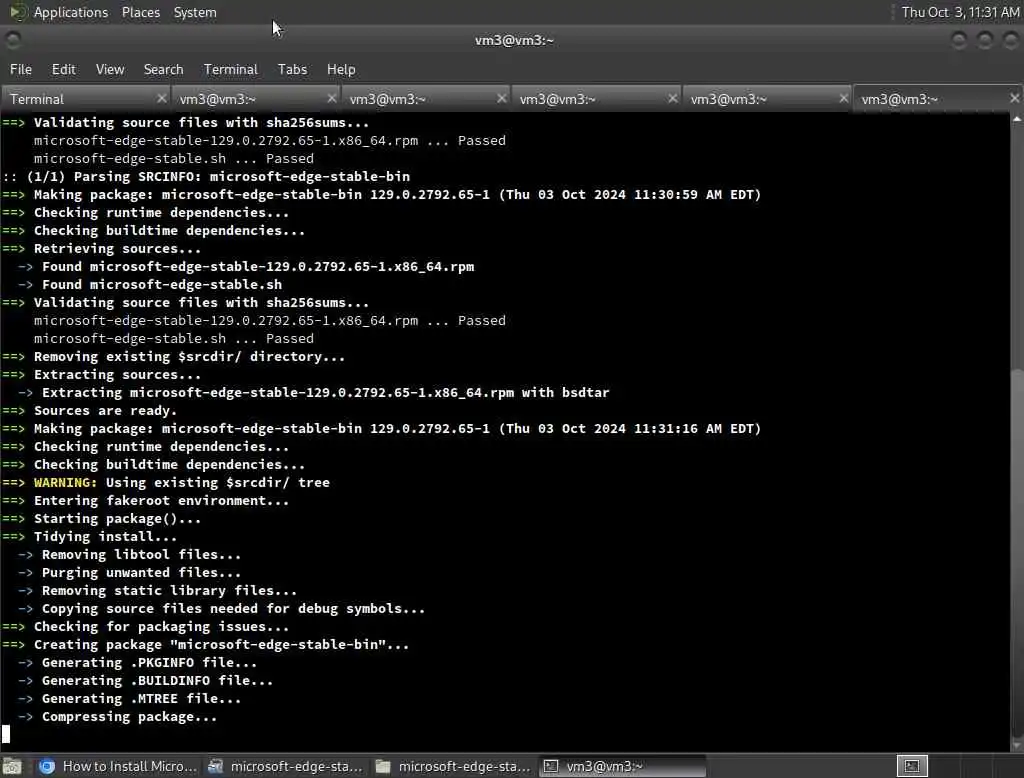Click the show desktop icon in bottom panel
1024x778 pixels.
pyautogui.click(x=12, y=766)
